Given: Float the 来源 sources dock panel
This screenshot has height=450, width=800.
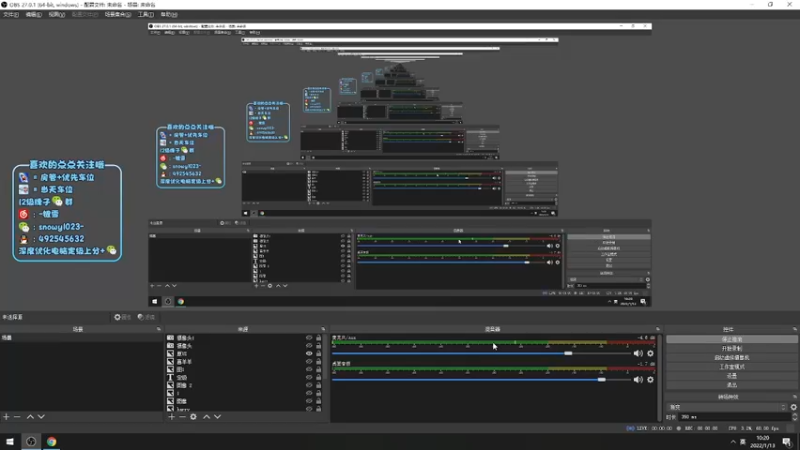Looking at the screenshot, I should [x=323, y=329].
